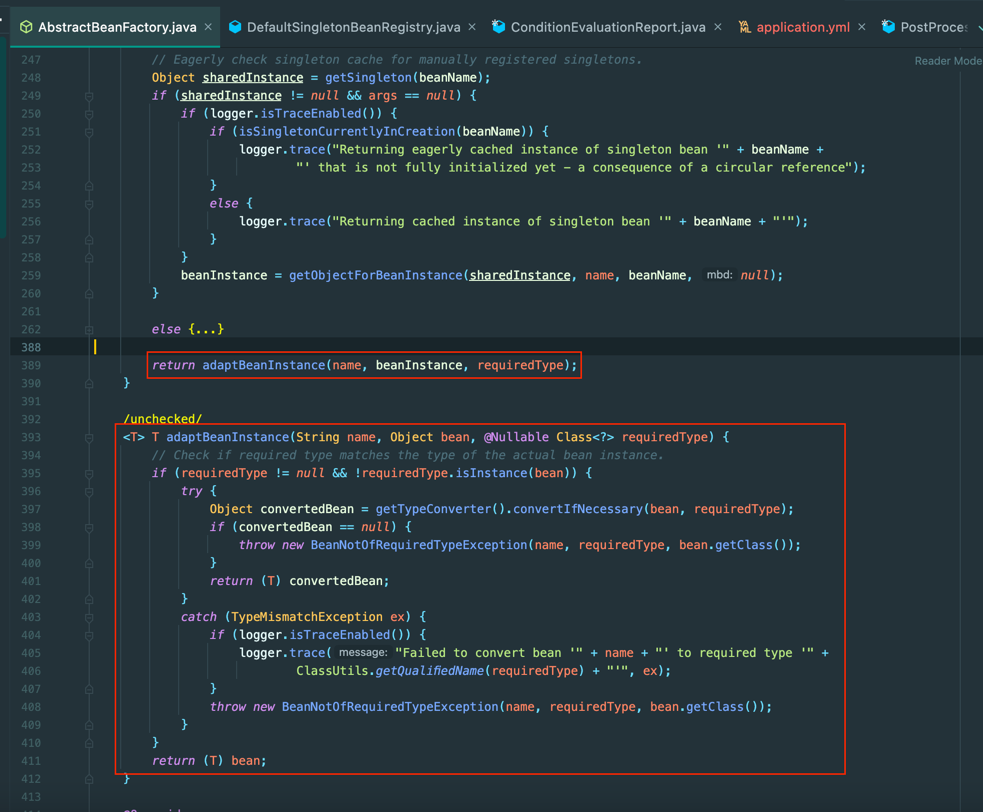
Task: Collapse the try block at line 396
Action: point(89,492)
